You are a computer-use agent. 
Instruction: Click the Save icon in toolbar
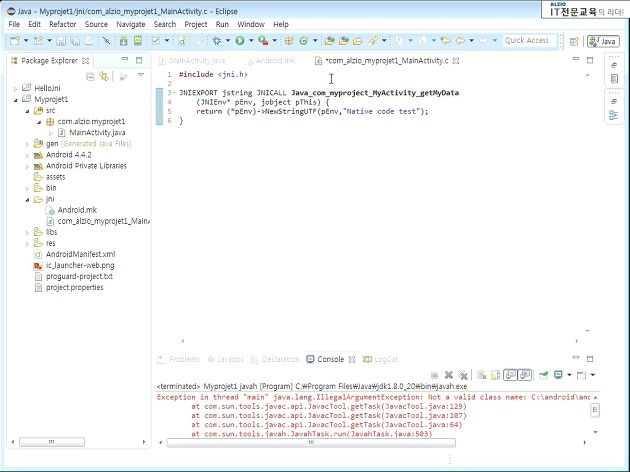coord(61,41)
